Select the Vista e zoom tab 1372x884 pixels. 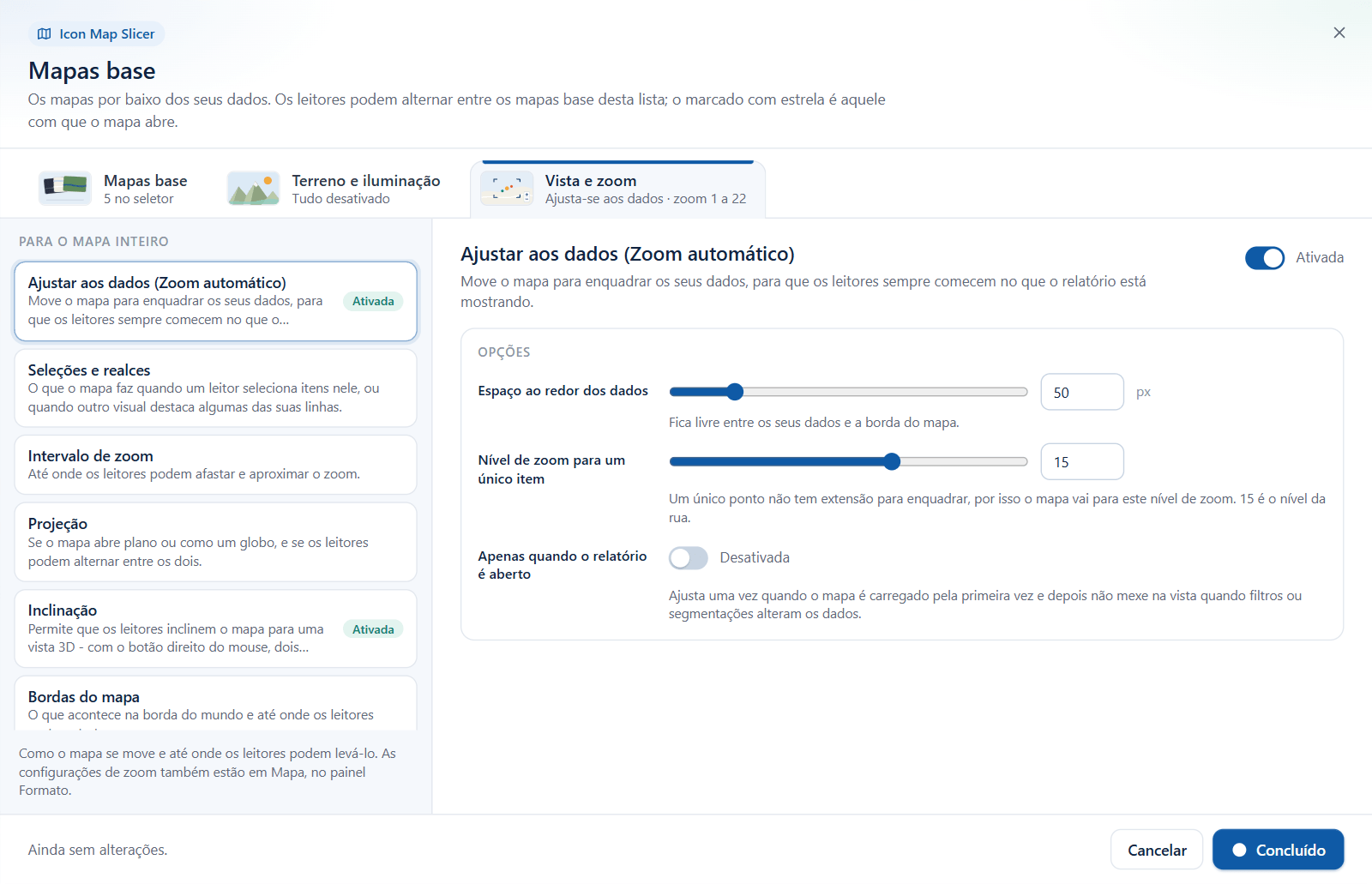617,189
